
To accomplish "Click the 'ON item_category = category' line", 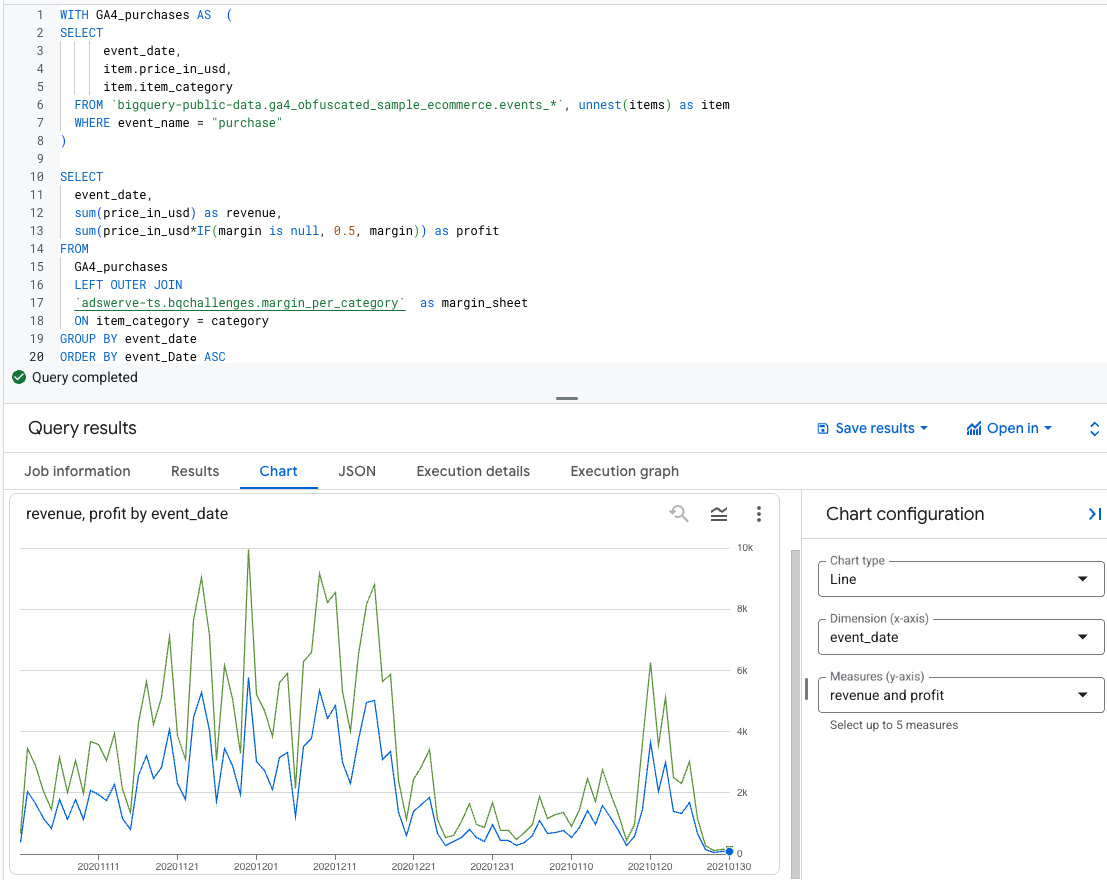I will pyautogui.click(x=172, y=321).
